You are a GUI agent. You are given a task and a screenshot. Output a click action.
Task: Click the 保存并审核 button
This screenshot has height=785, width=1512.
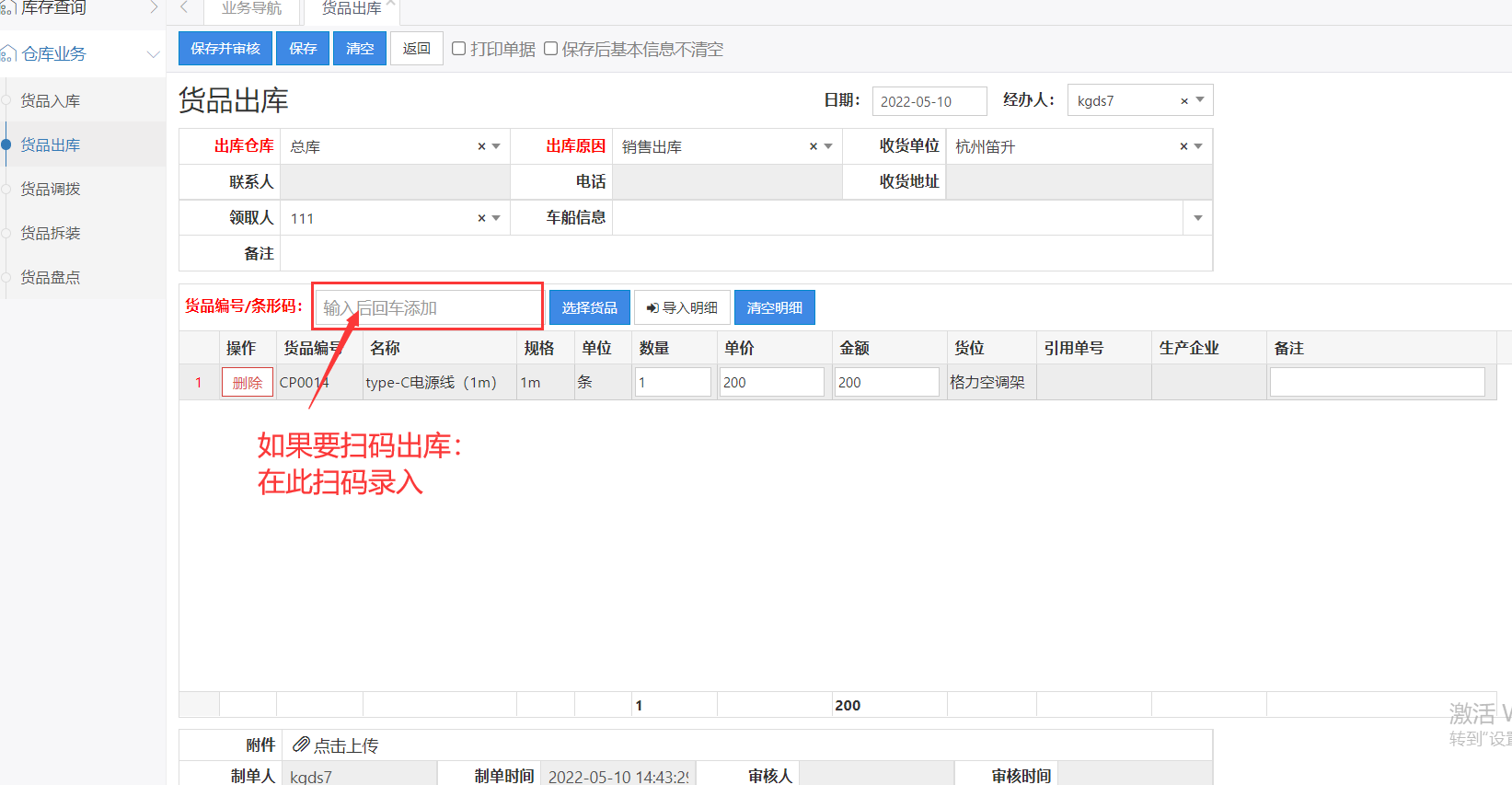[x=225, y=49]
